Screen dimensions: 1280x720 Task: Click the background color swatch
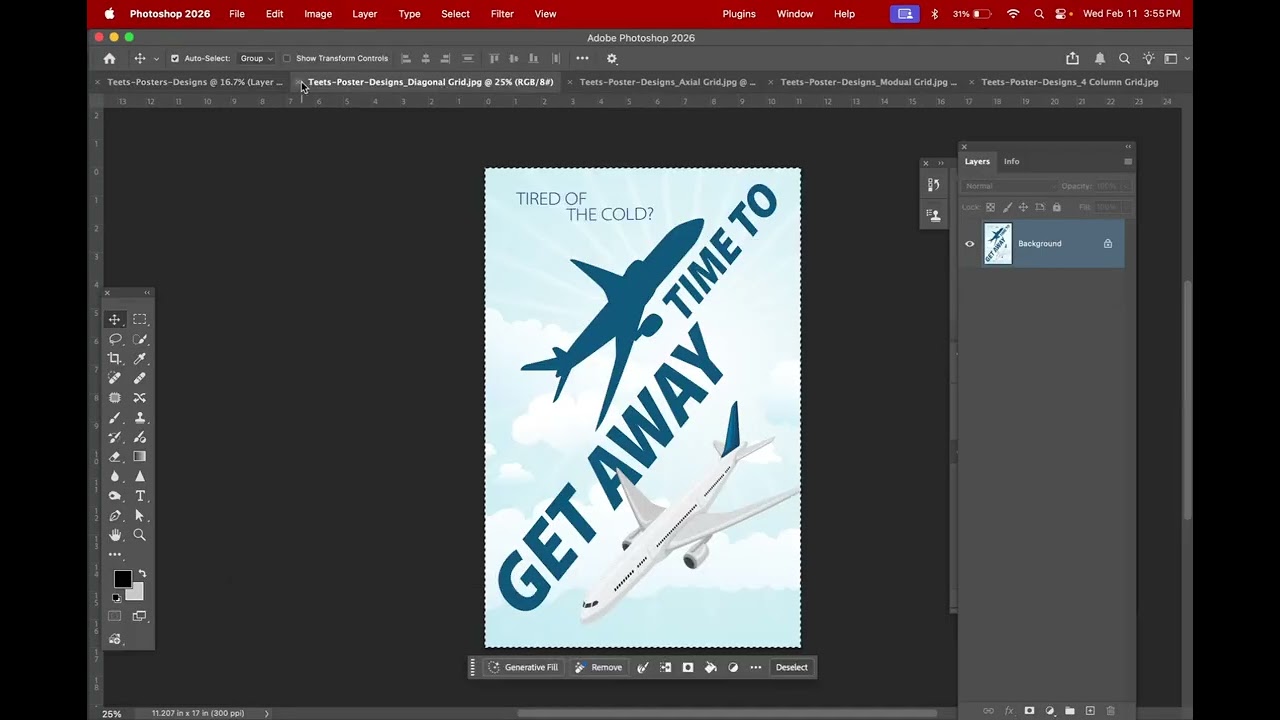coord(136,593)
